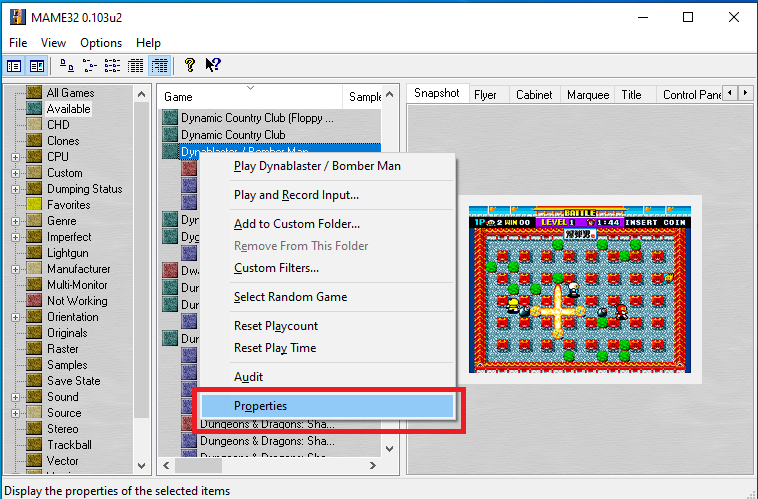The width and height of the screenshot is (758, 499).
Task: Choose Reset Playcount
Action: pos(327,326)
